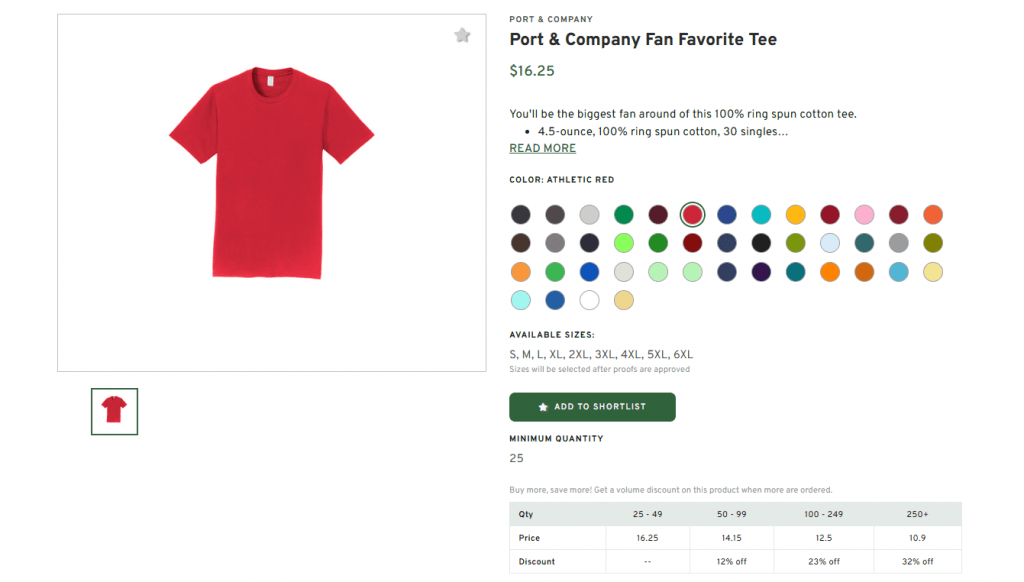Select the currently highlighted Athletic Red swatch
The height and width of the screenshot is (582, 1024).
692,214
